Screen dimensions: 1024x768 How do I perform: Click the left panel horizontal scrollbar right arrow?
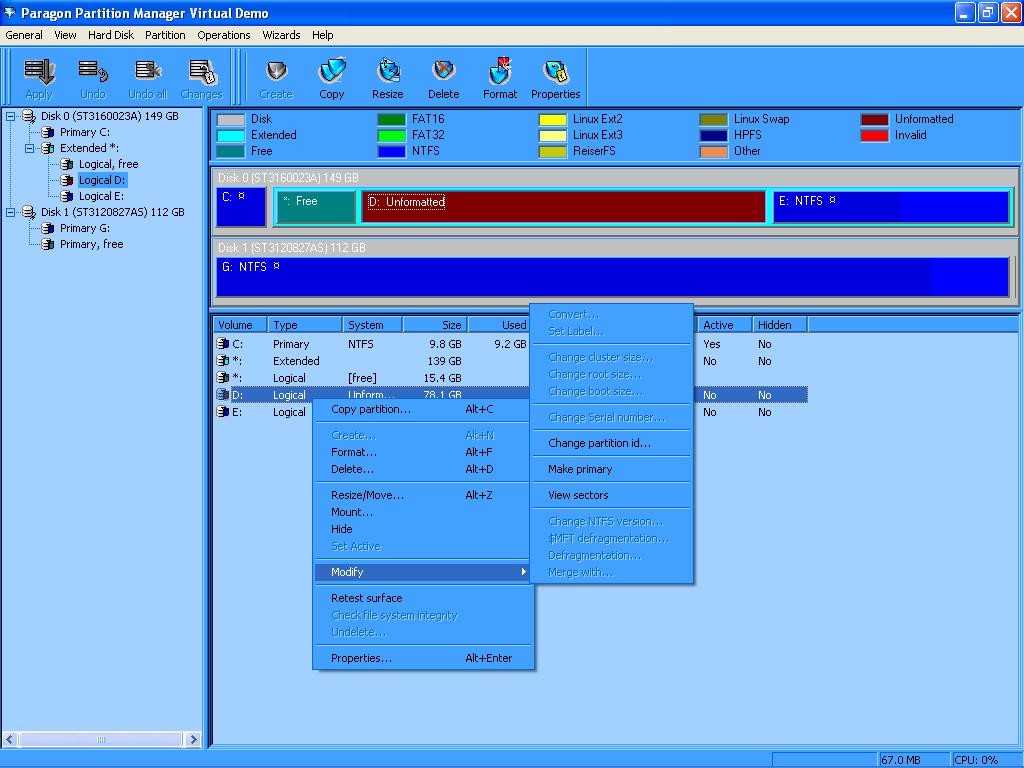tap(194, 740)
